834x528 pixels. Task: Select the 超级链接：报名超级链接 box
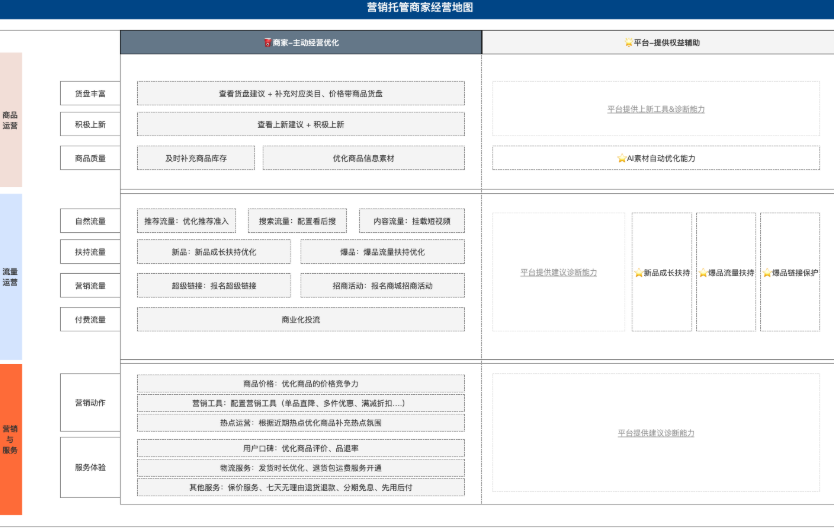pyautogui.click(x=214, y=286)
